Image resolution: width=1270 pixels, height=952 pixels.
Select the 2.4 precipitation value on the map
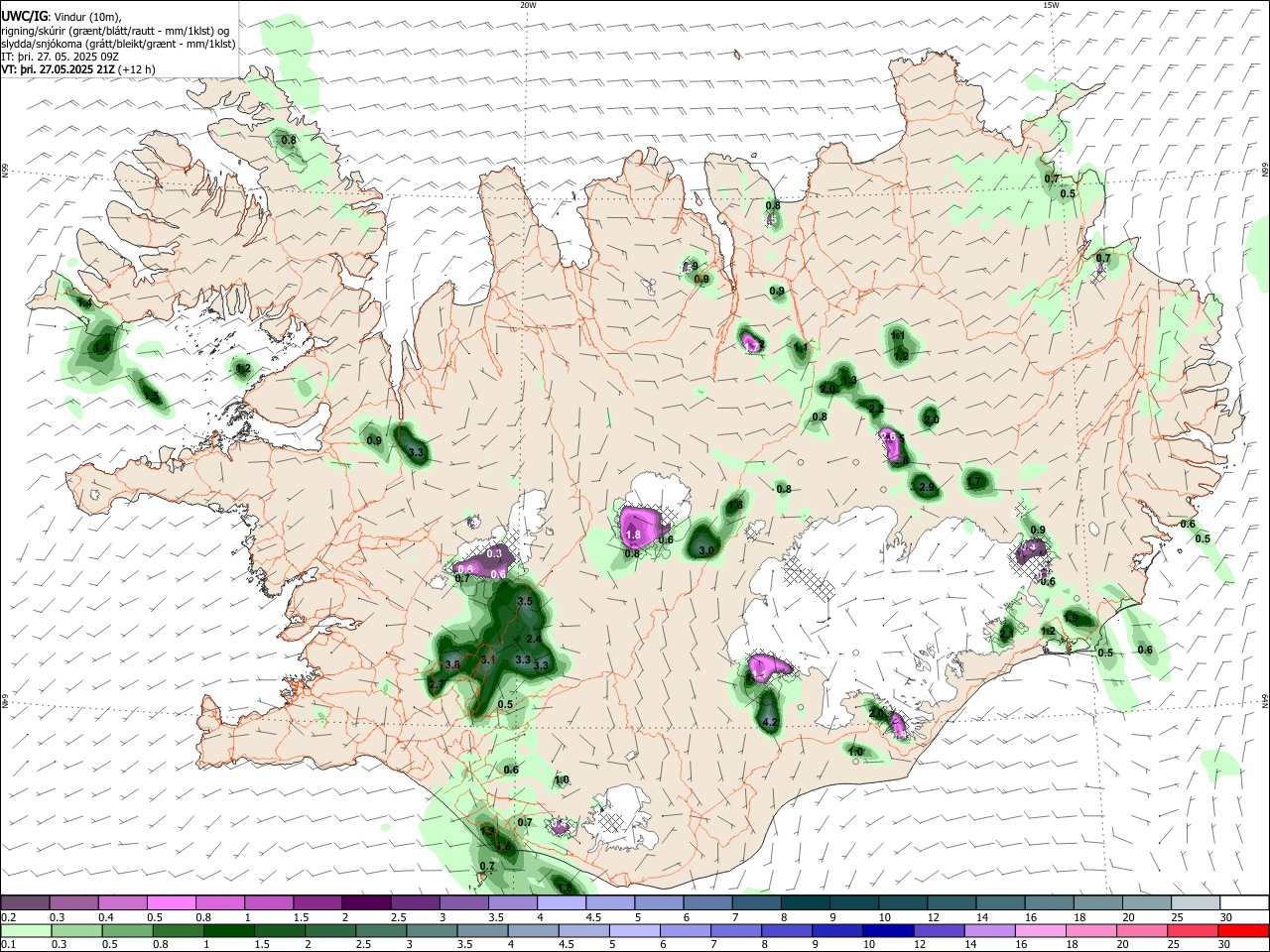pyautogui.click(x=534, y=639)
